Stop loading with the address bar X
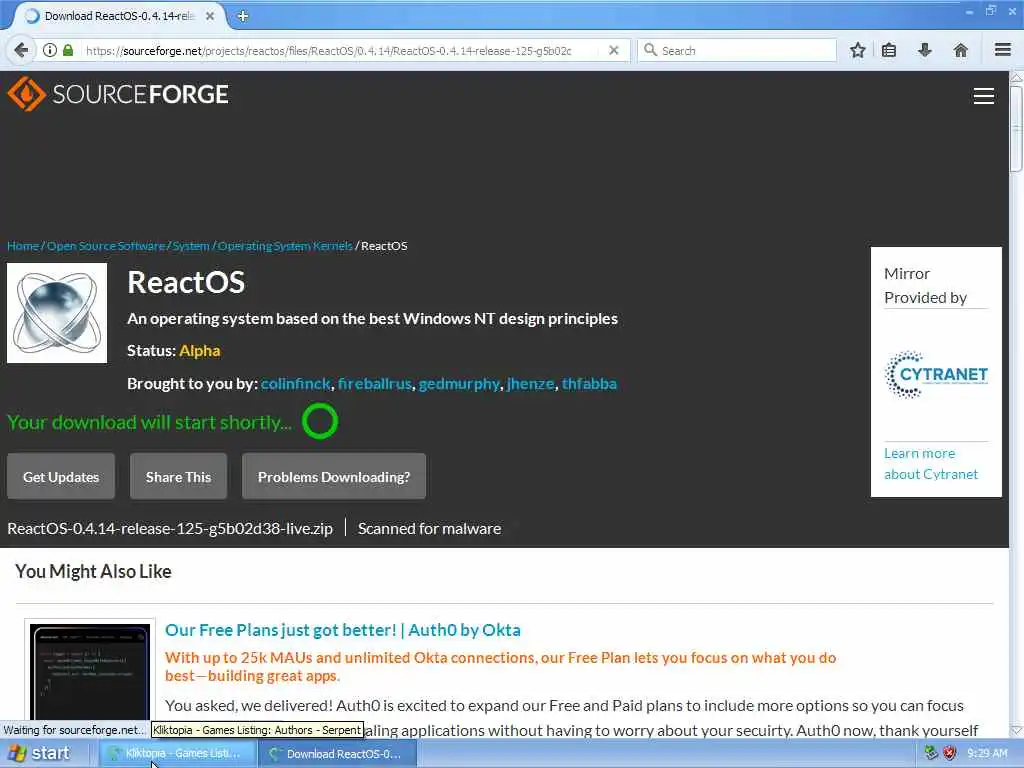Screen dimensions: 1024x768 pyautogui.click(x=613, y=50)
